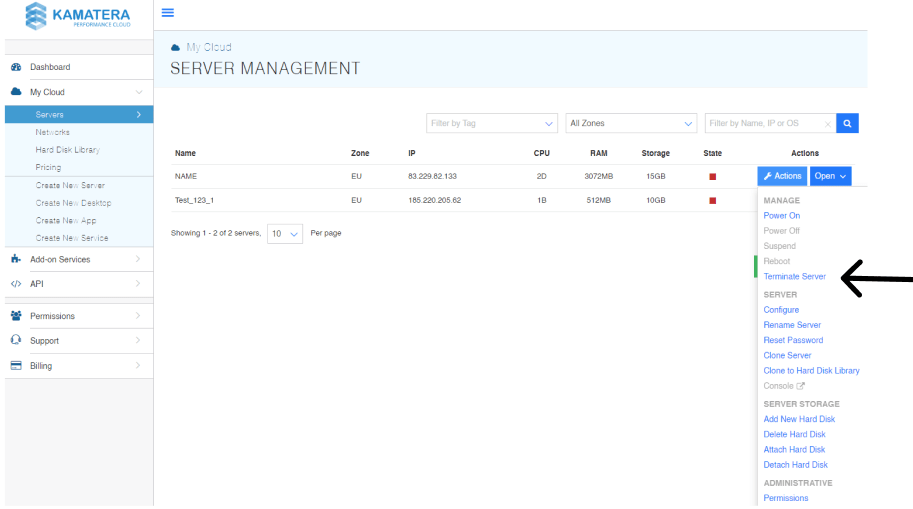Click the API code brackets icon
The height and width of the screenshot is (509, 913).
[16, 284]
